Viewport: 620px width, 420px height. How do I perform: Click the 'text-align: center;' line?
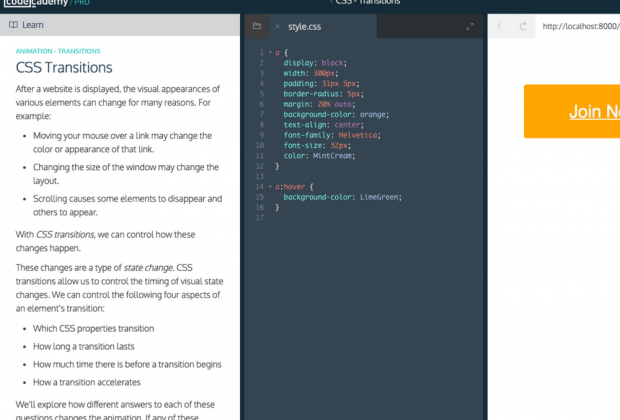click(323, 125)
